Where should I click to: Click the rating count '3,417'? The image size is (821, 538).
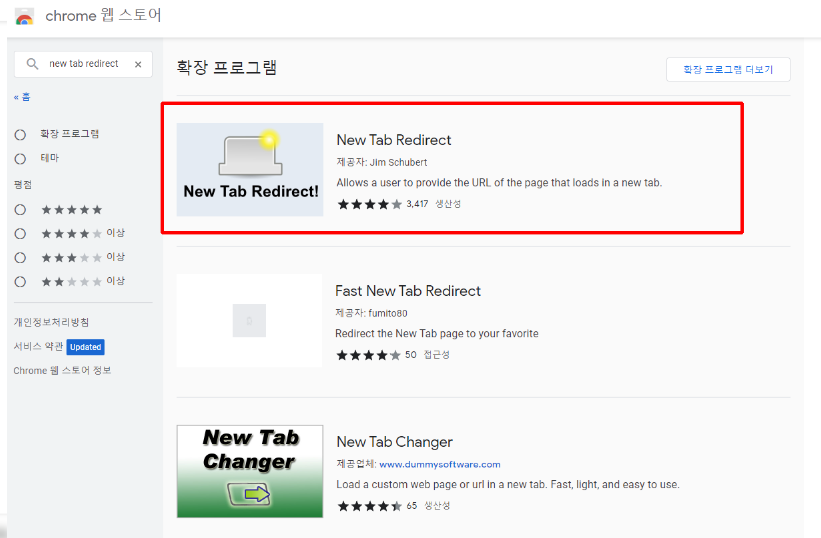pos(417,204)
